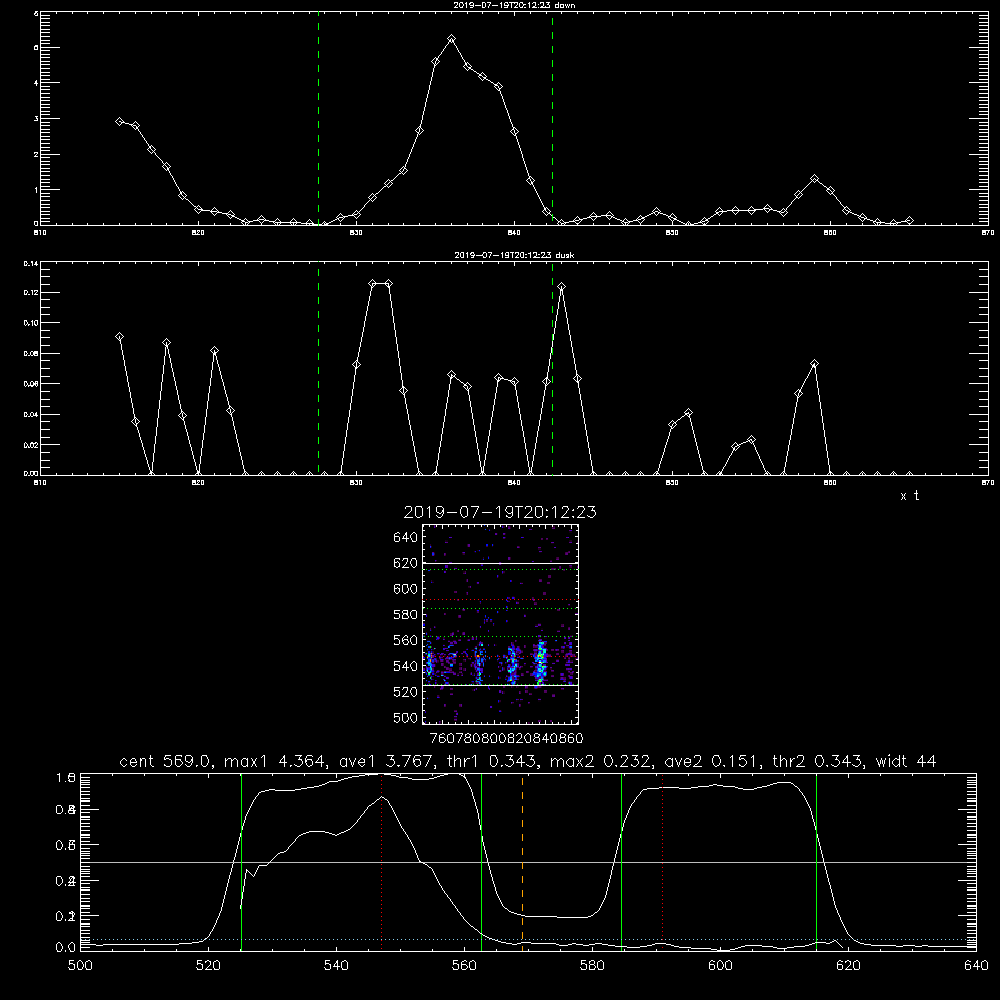Click the left green dashed line in the dawn plot
The height and width of the screenshot is (1000, 1000).
click(x=318, y=121)
